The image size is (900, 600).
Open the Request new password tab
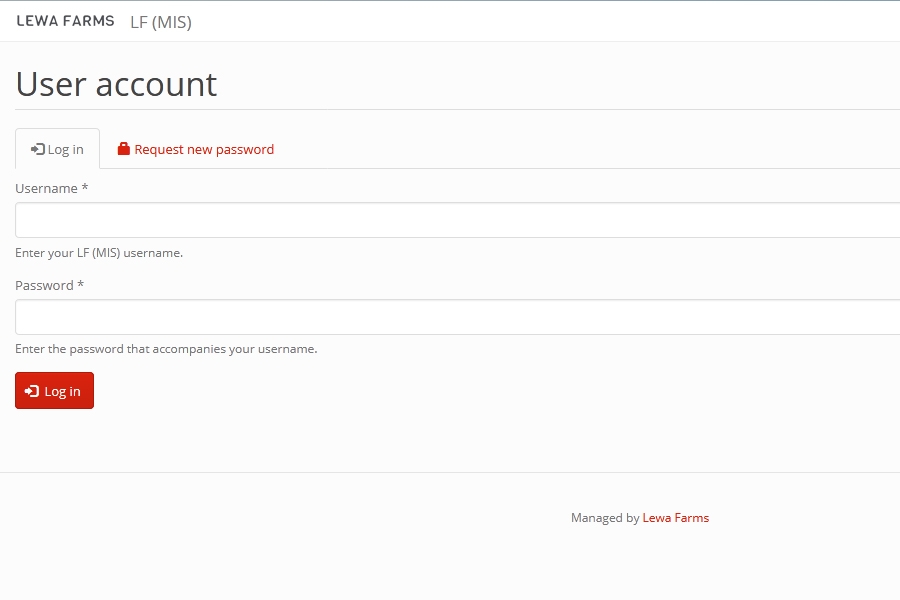(204, 149)
